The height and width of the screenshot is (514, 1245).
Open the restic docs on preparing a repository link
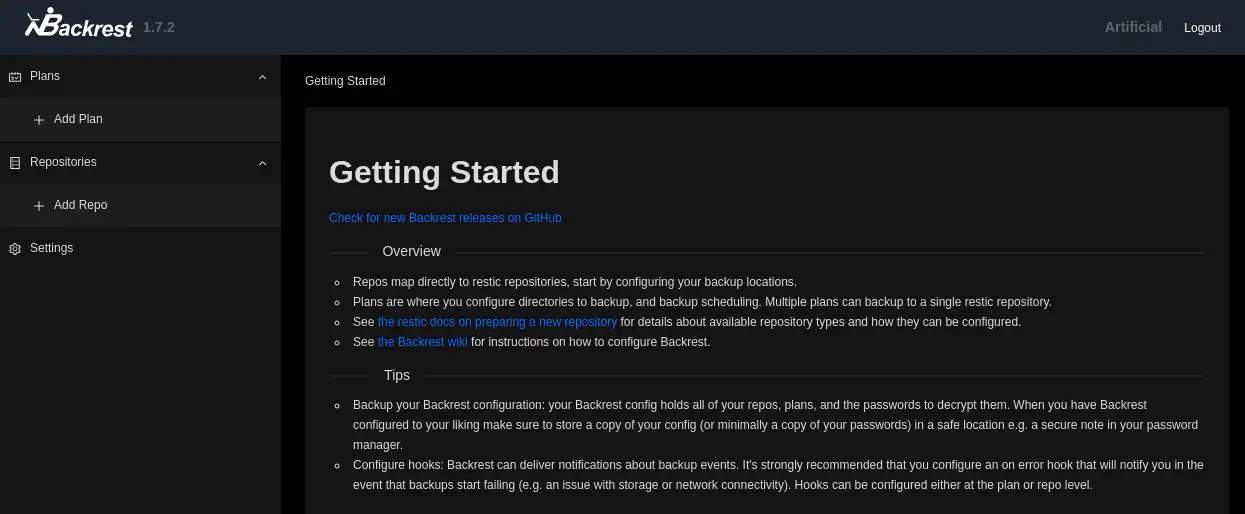click(x=497, y=322)
